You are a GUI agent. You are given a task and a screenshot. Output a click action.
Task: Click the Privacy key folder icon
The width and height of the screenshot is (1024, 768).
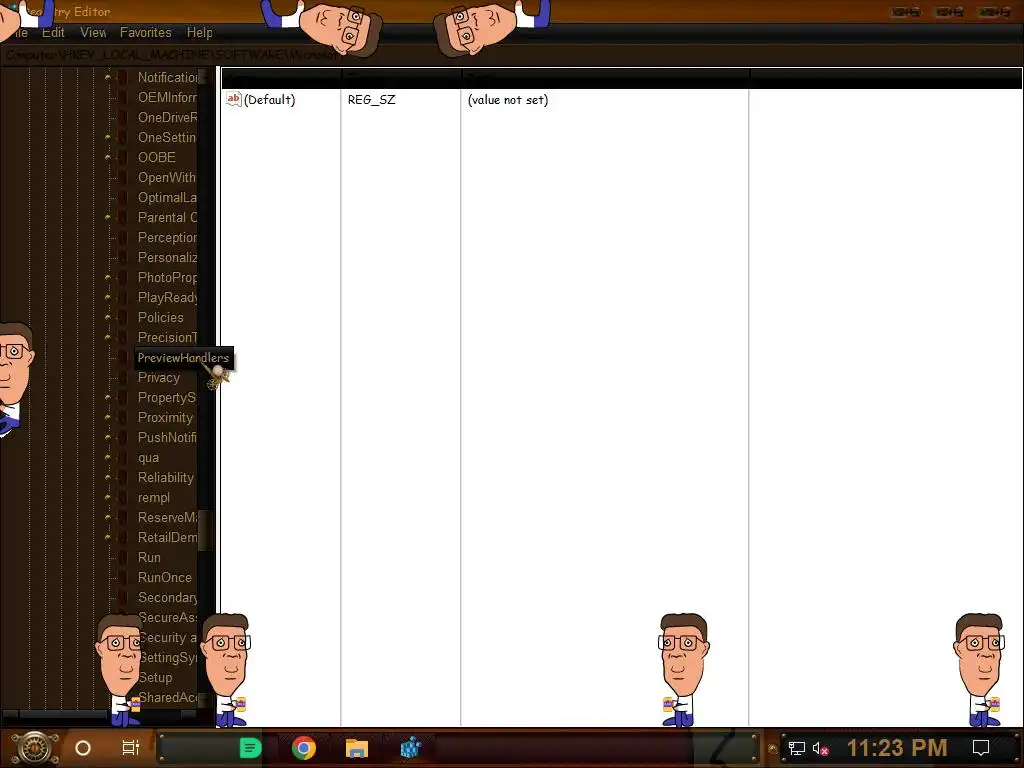(123, 377)
